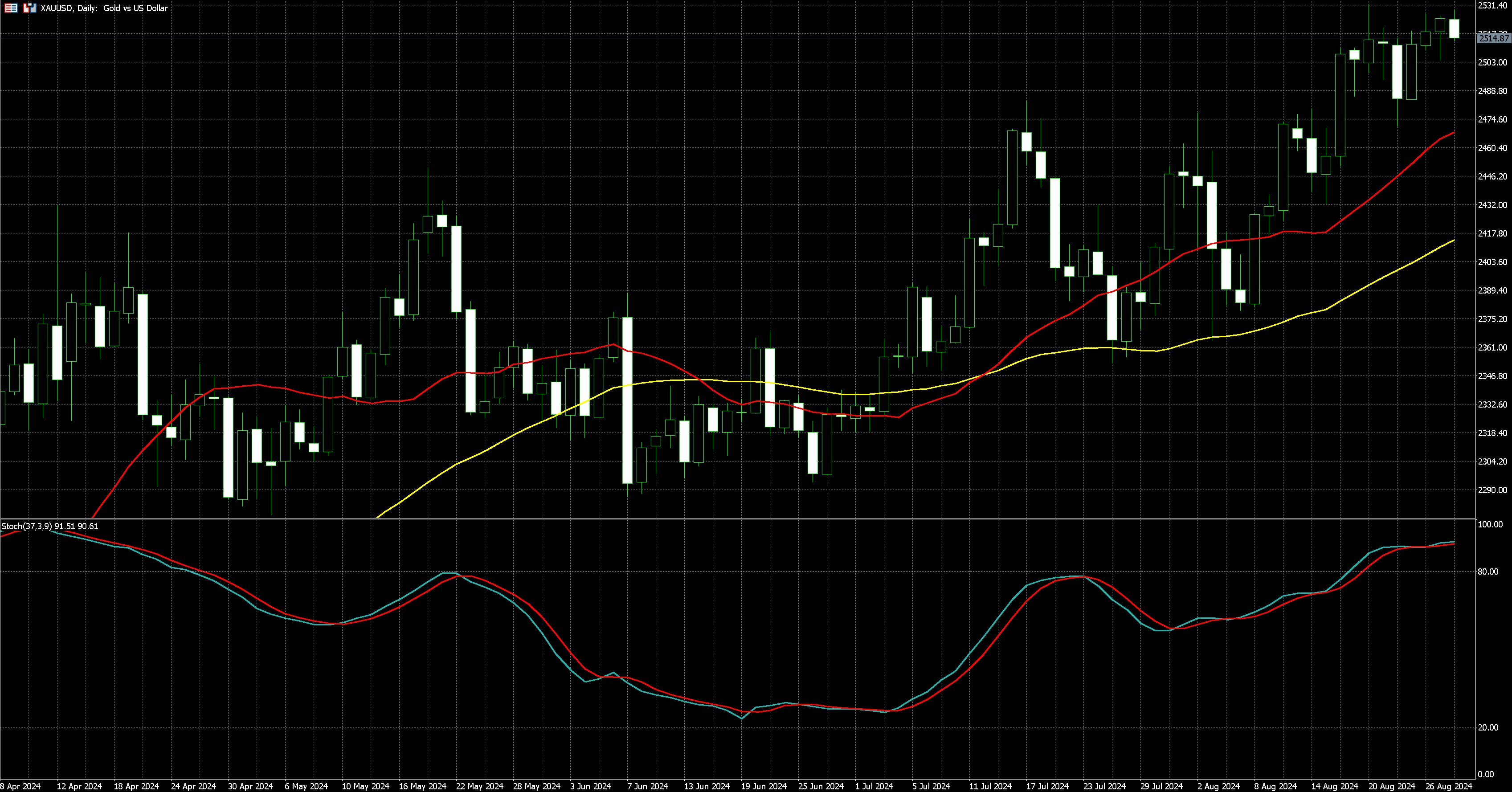Select the 8 Apr 2024 date label
The width and height of the screenshot is (1512, 792).
pyautogui.click(x=21, y=786)
